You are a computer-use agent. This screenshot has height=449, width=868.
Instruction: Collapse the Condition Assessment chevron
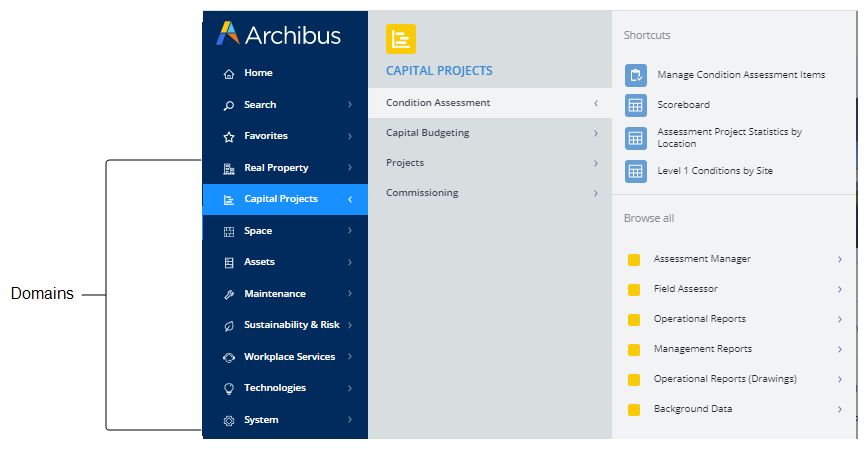[x=595, y=103]
